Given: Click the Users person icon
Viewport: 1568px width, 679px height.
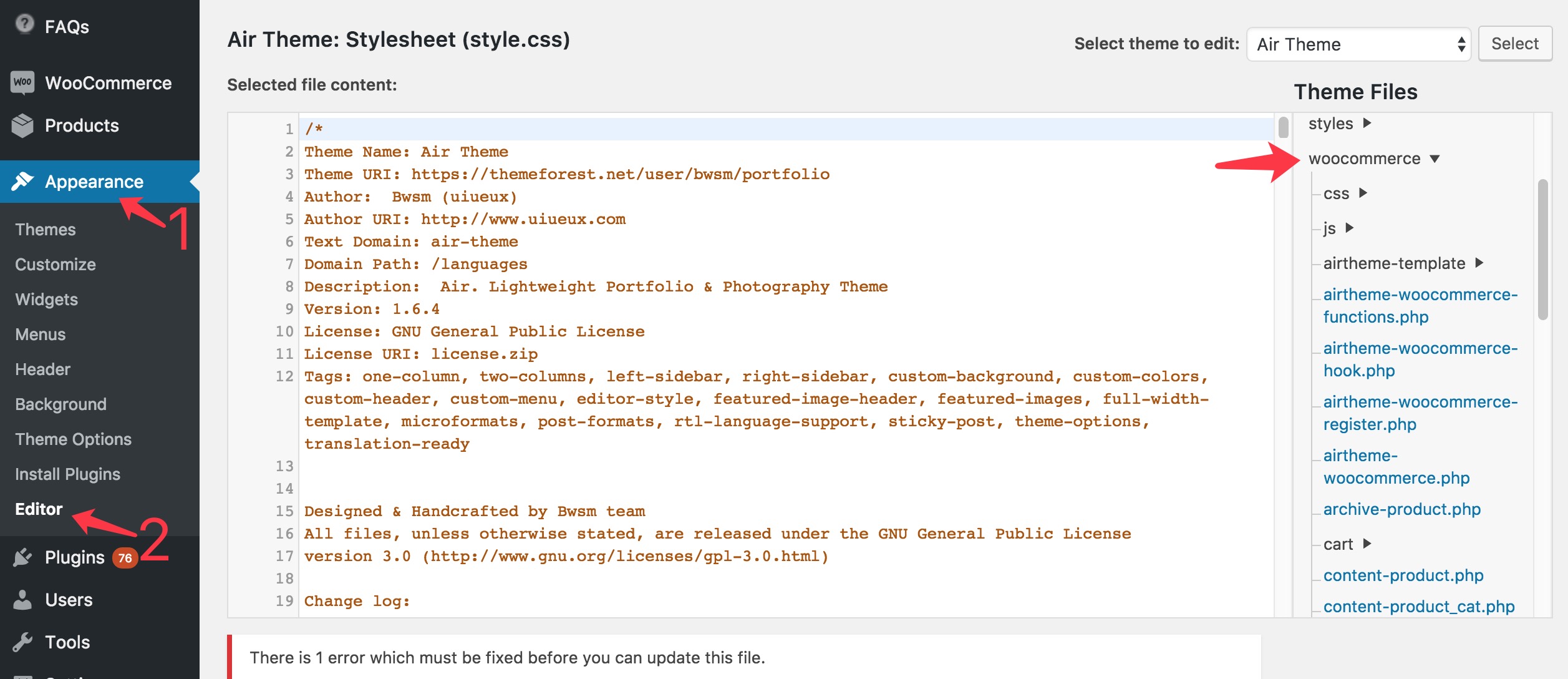Looking at the screenshot, I should click(22, 600).
